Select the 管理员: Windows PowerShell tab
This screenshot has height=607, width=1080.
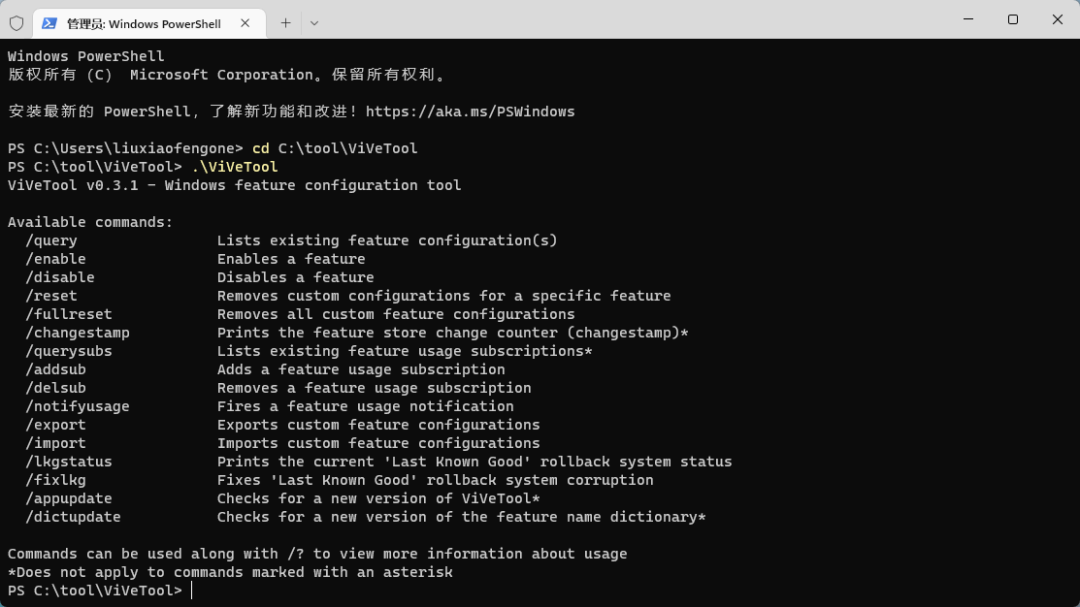143,23
